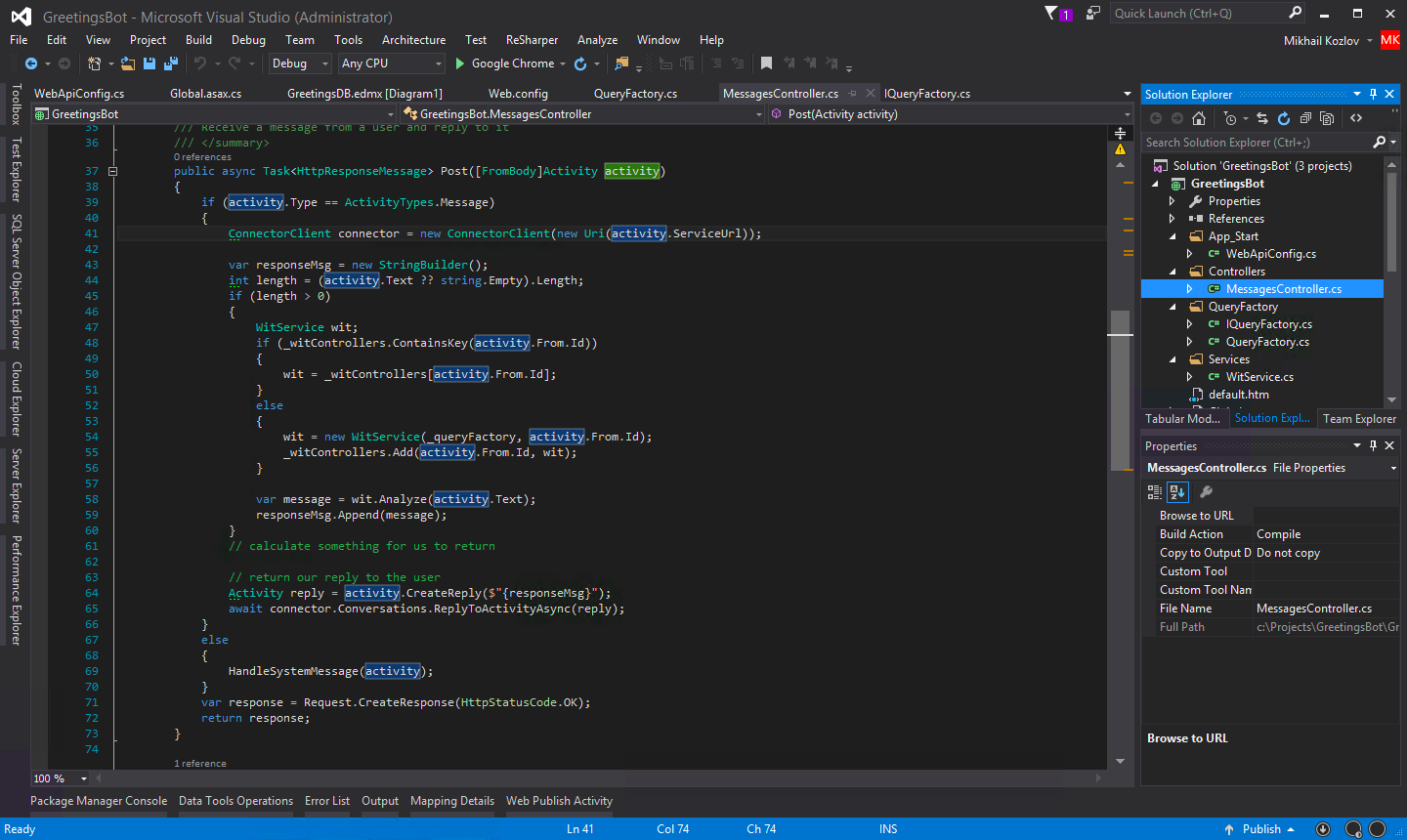Click the Categorized view icon in Properties
Image resolution: width=1407 pixels, height=840 pixels.
point(1155,492)
